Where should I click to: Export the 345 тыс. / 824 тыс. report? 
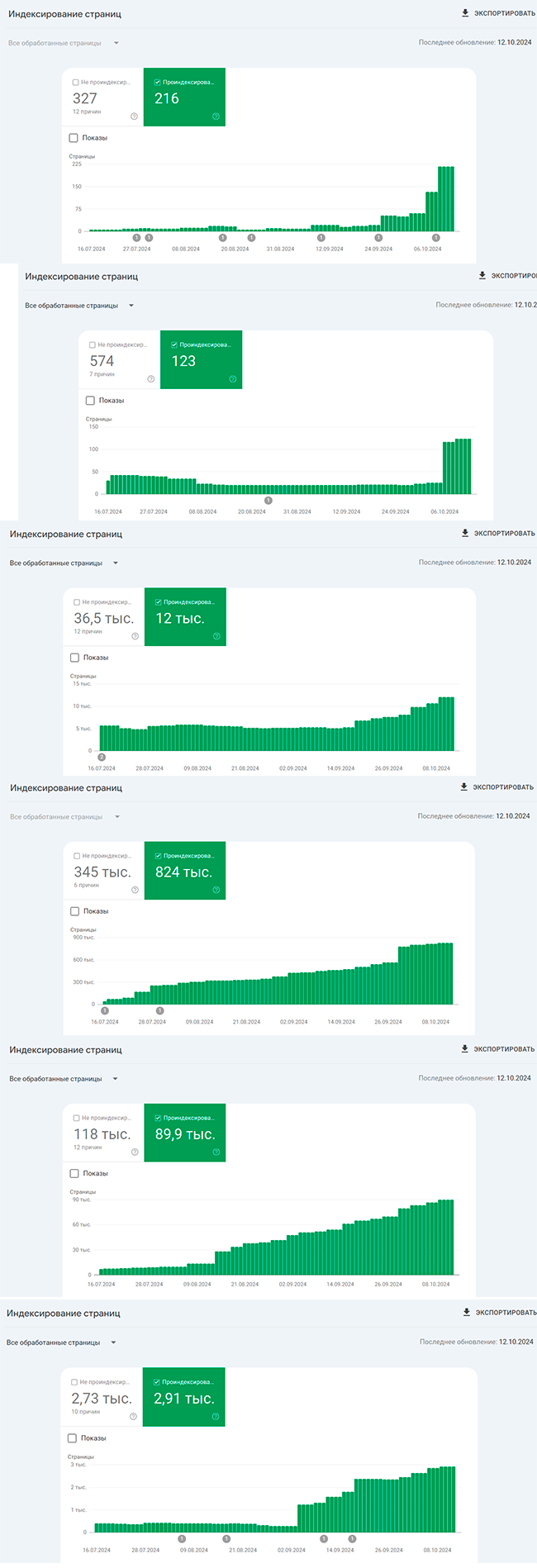pyautogui.click(x=497, y=787)
